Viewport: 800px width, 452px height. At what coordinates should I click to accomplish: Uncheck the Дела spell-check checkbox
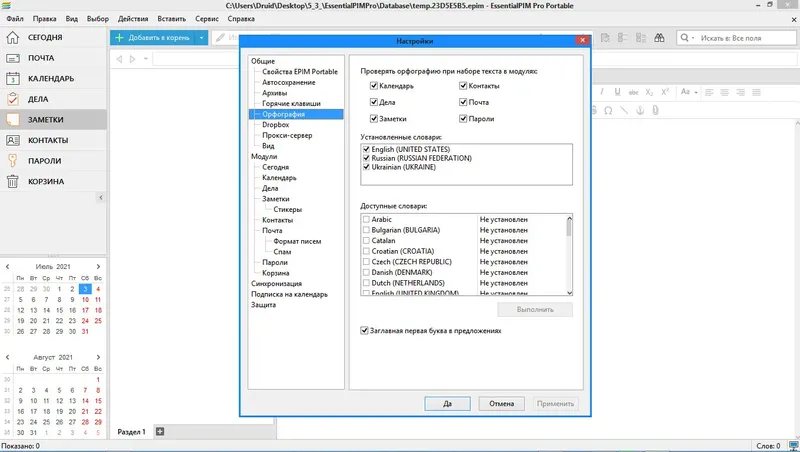374,102
